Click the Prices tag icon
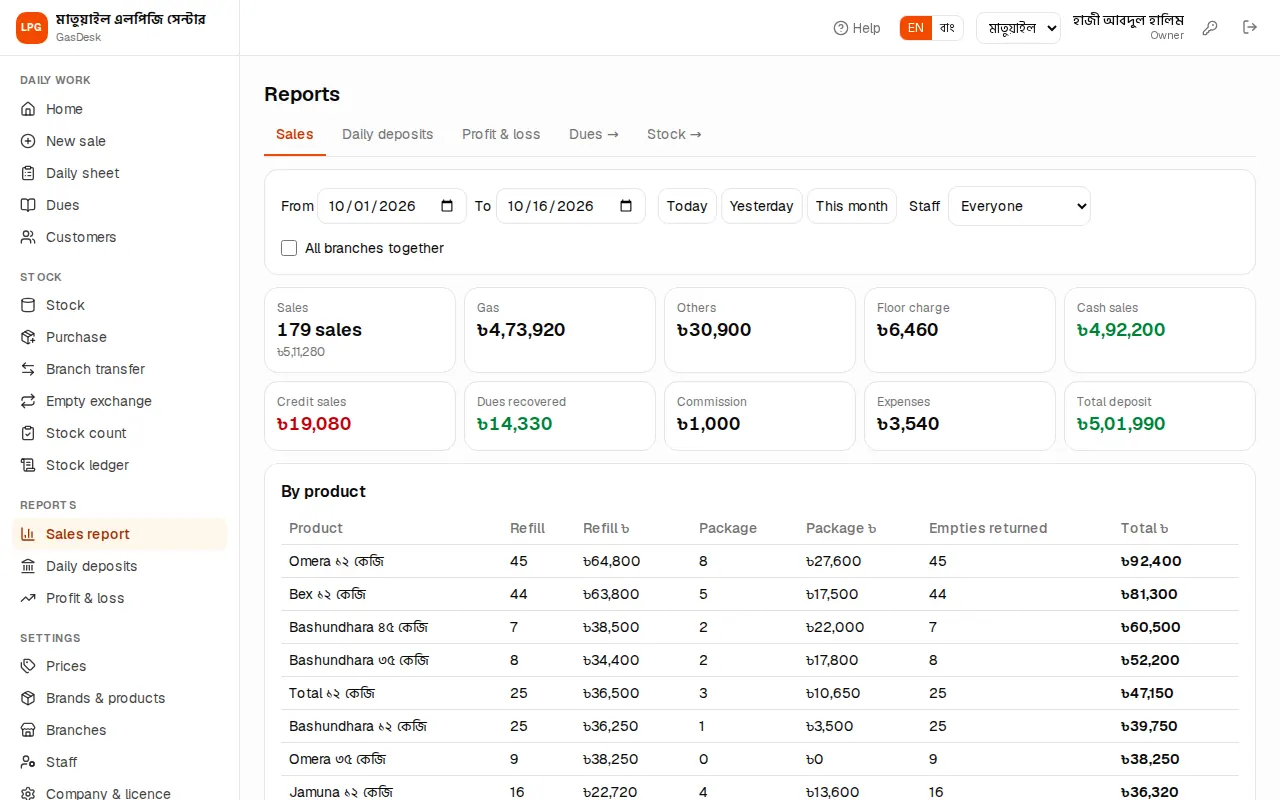The height and width of the screenshot is (800, 1280). (28, 666)
